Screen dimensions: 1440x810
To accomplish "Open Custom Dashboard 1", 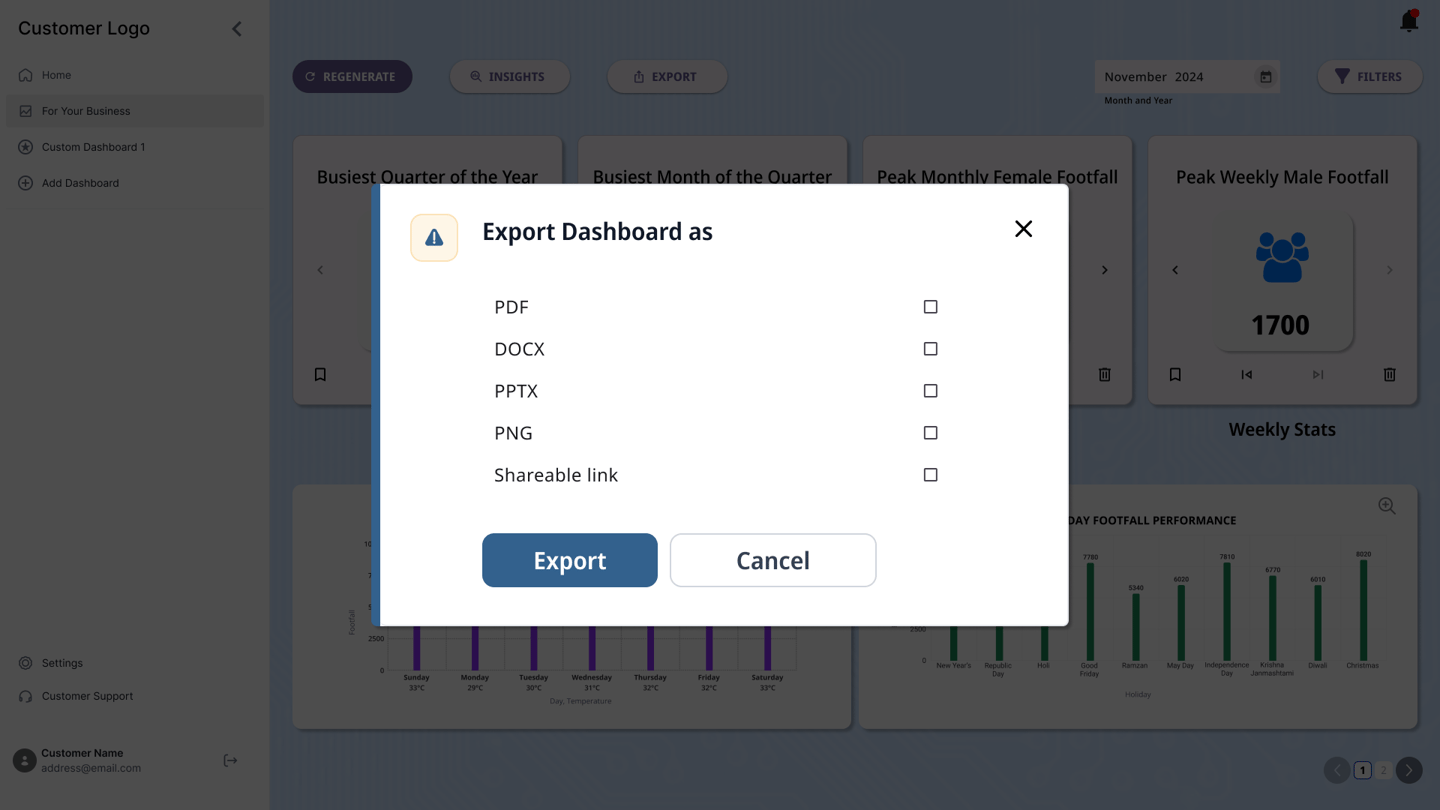I will pos(93,147).
